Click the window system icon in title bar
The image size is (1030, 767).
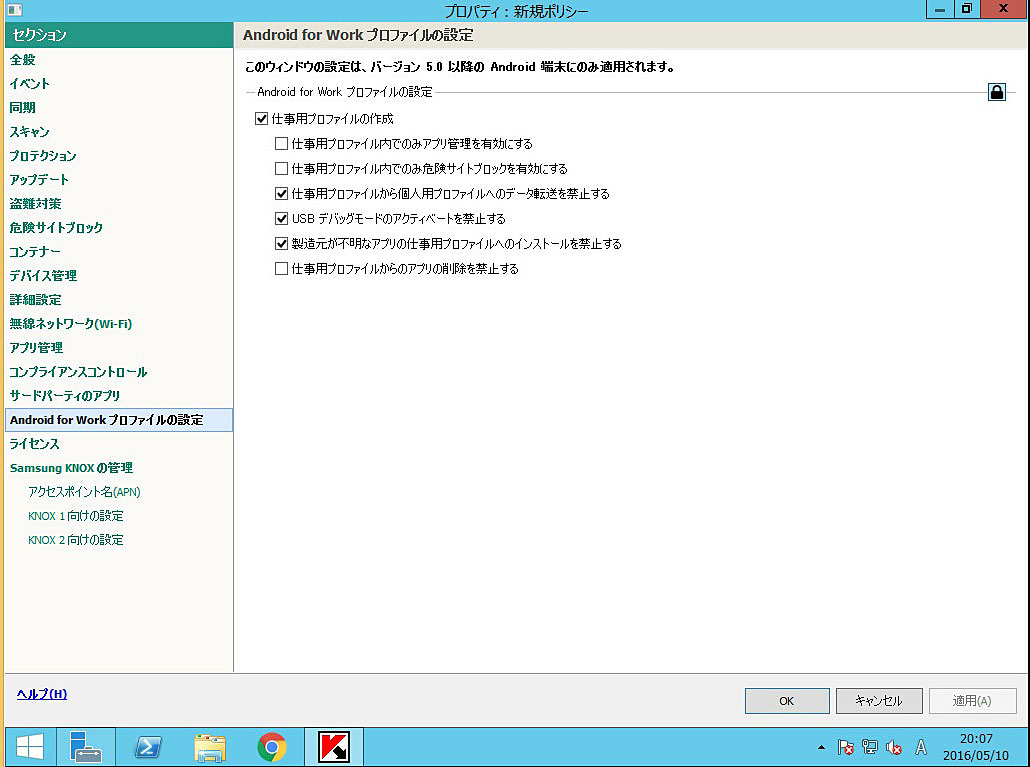pyautogui.click(x=14, y=10)
